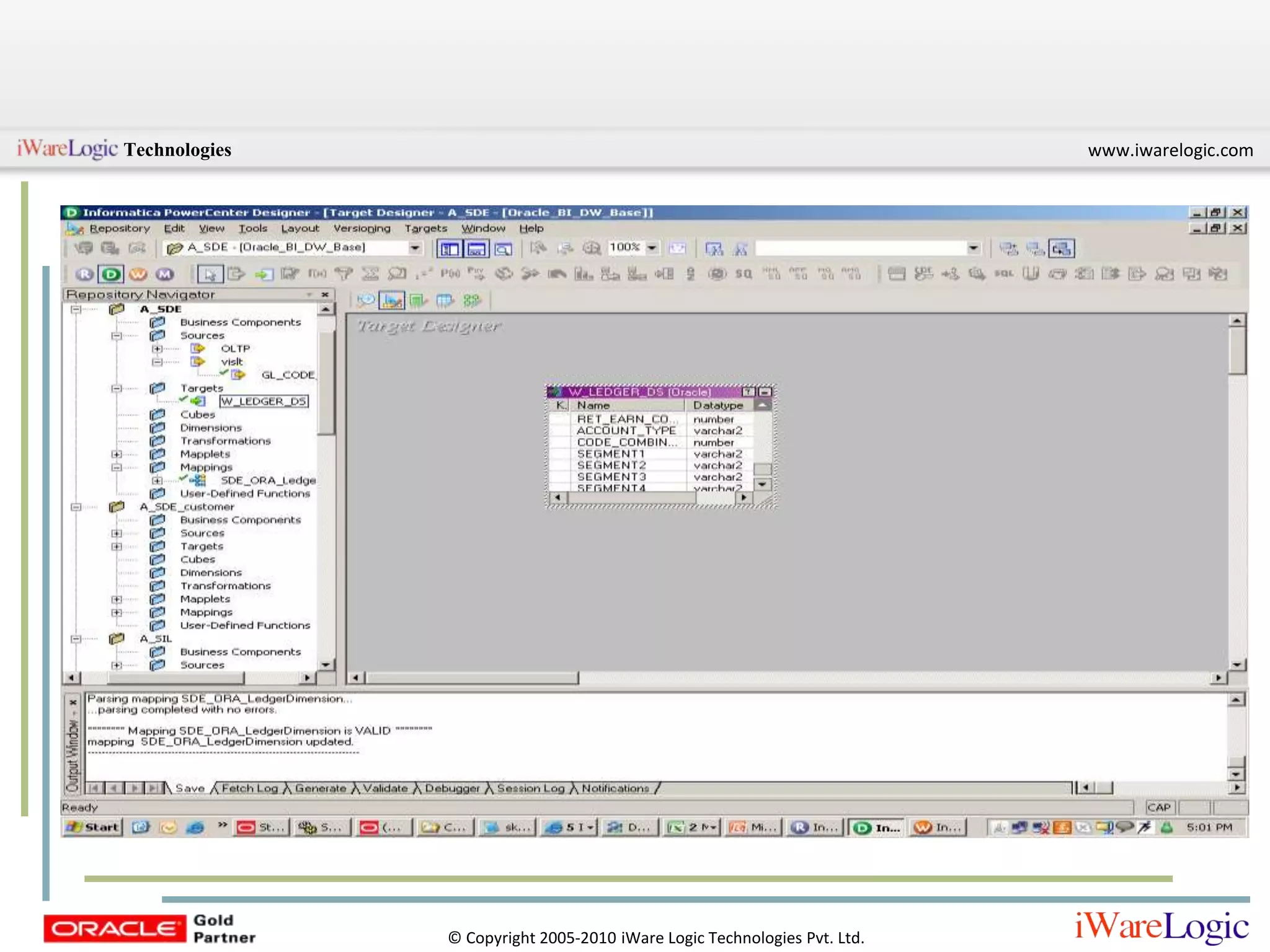Switch to the Session Log output tab

pos(531,788)
